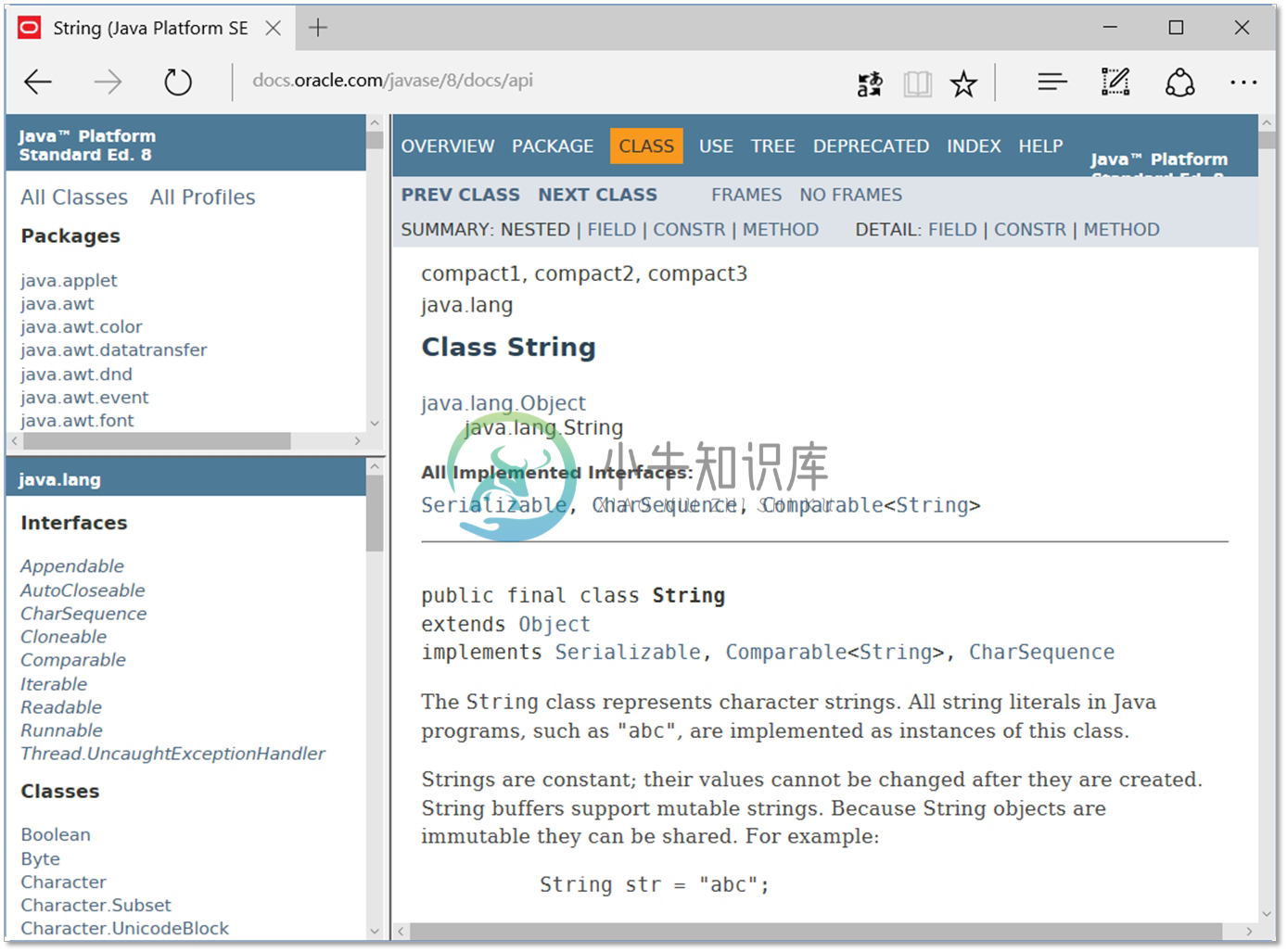Jump to summary FIELD section
This screenshot has width=1287, height=952.
(612, 230)
